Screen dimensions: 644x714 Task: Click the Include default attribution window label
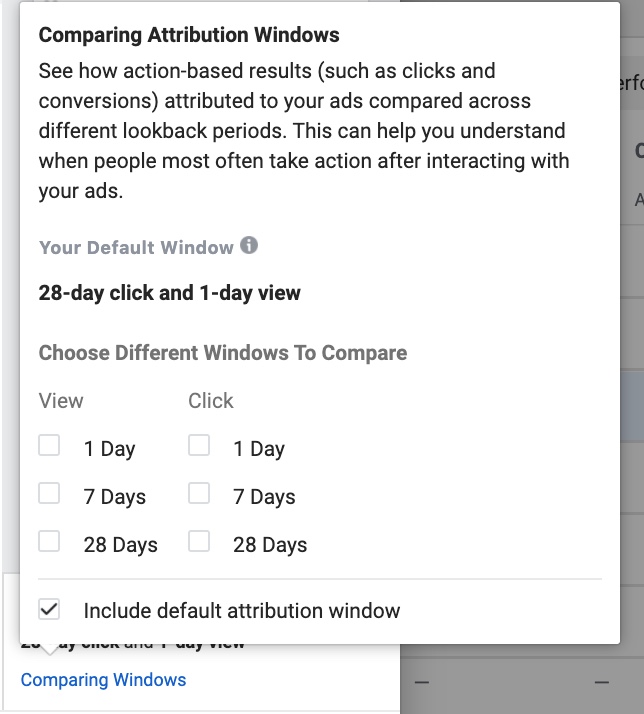click(x=242, y=611)
